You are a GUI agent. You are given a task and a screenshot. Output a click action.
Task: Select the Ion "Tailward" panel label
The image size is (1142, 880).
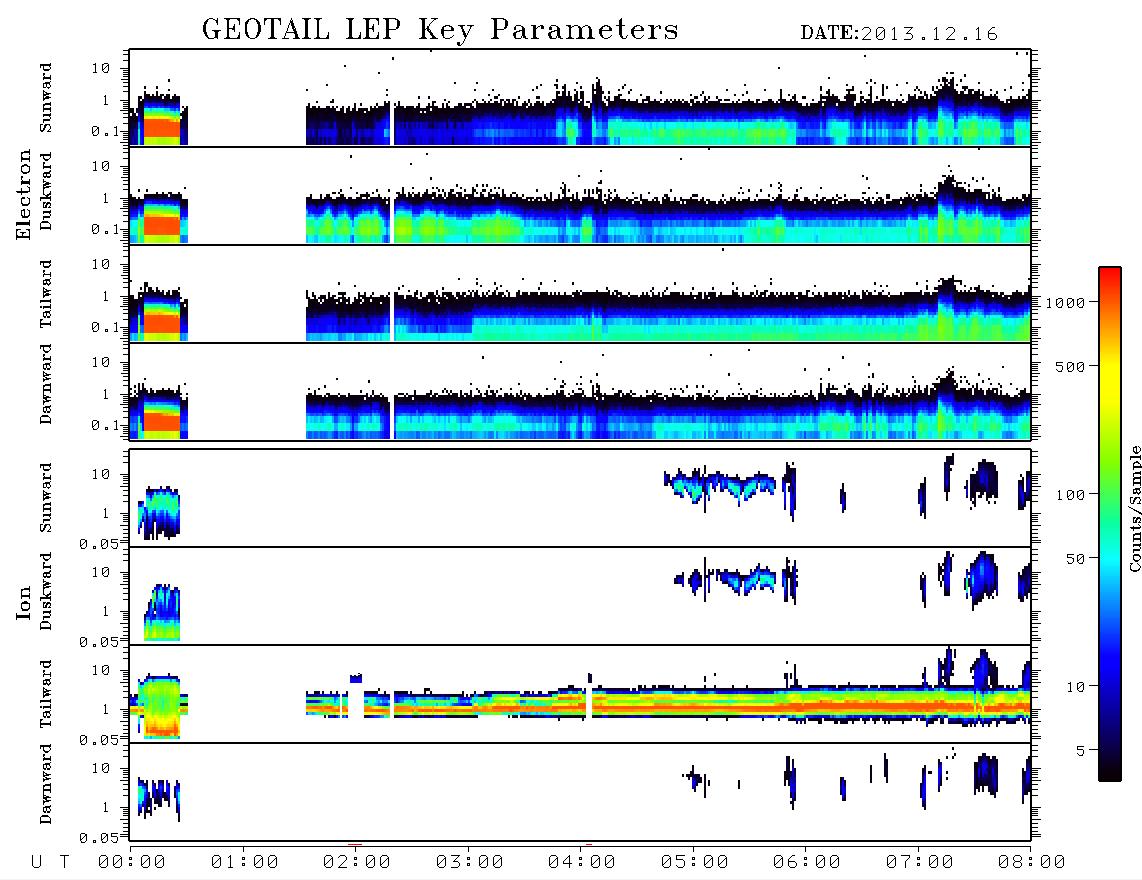point(46,694)
